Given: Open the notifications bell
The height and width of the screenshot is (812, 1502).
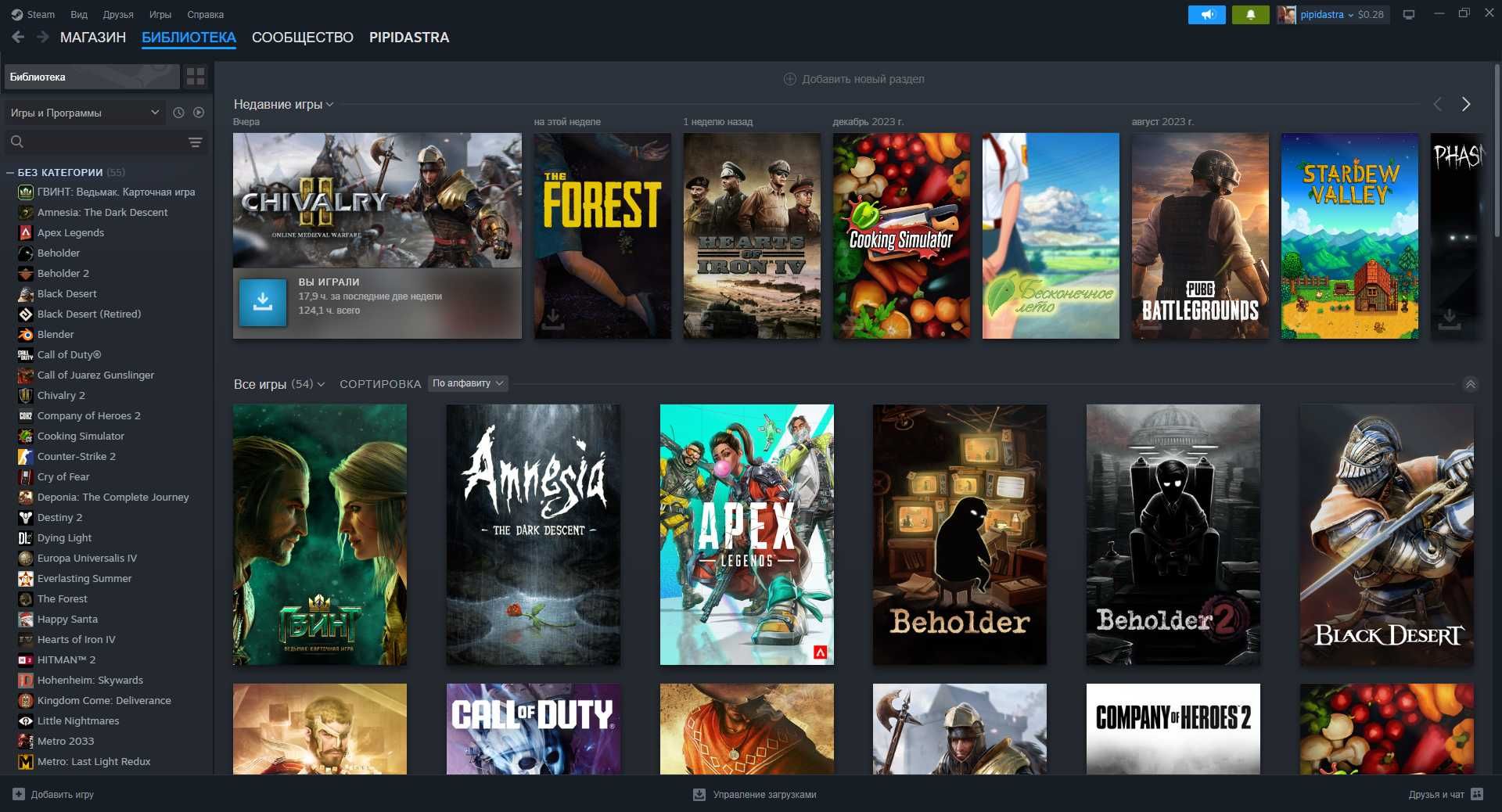Looking at the screenshot, I should 1250,14.
